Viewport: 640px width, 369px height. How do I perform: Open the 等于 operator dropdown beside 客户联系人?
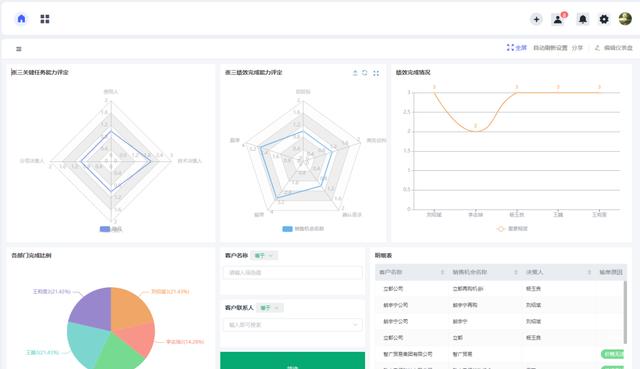(270, 308)
